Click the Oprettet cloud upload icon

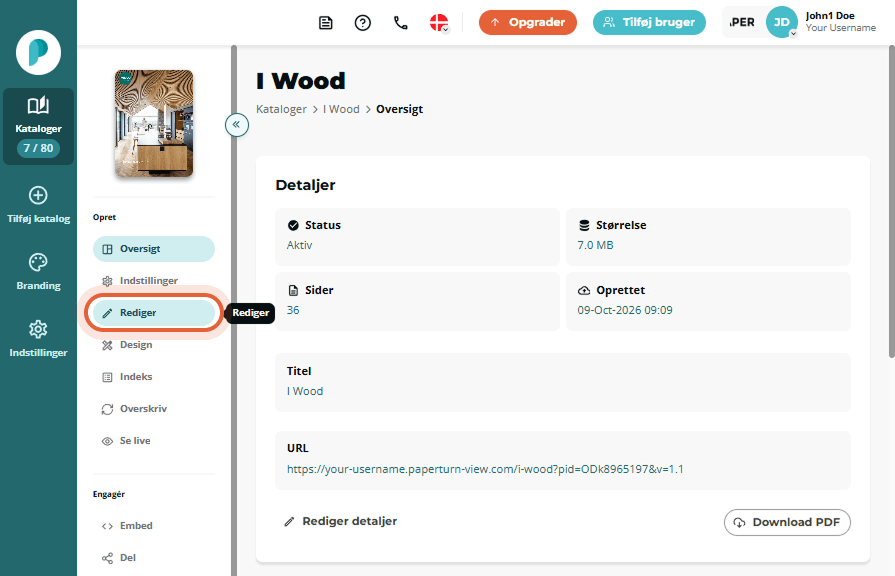pos(584,291)
